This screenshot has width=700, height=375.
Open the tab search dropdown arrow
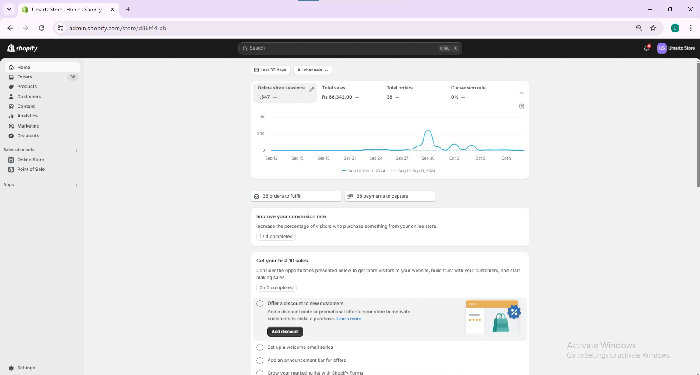point(9,9)
